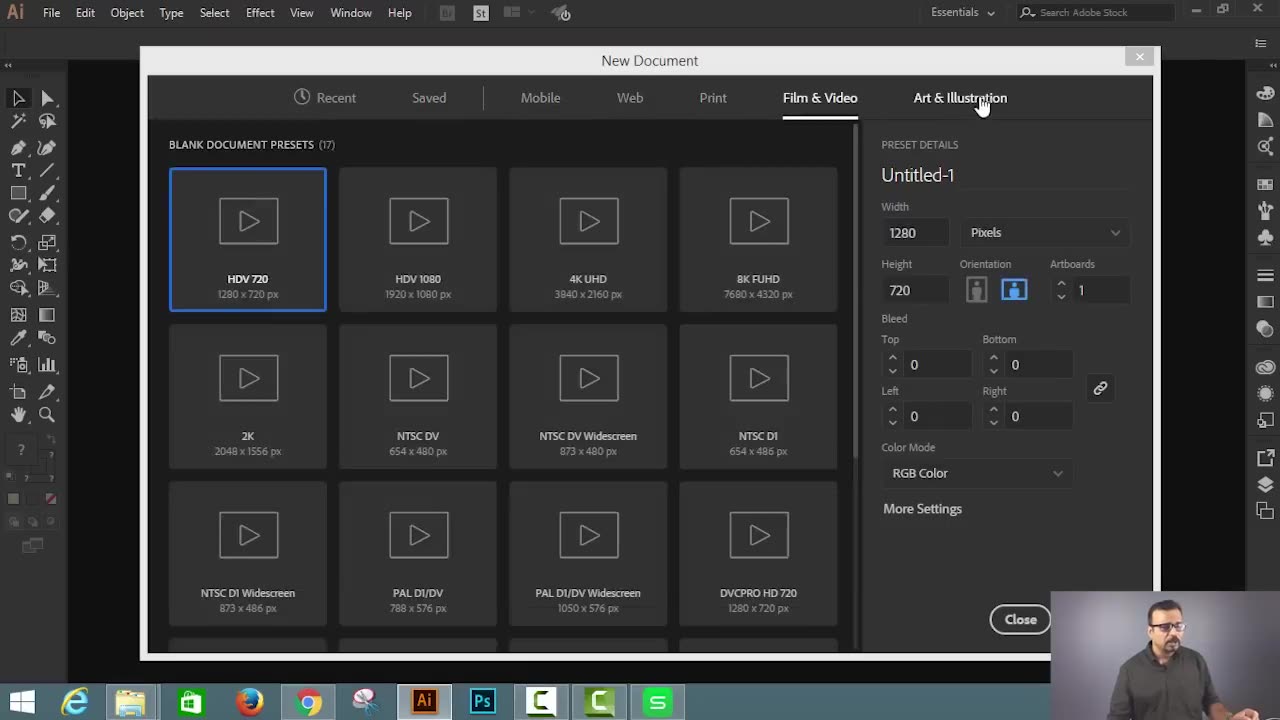This screenshot has height=720, width=1280.
Task: Select the Column Graph tool
Action: click(x=47, y=365)
